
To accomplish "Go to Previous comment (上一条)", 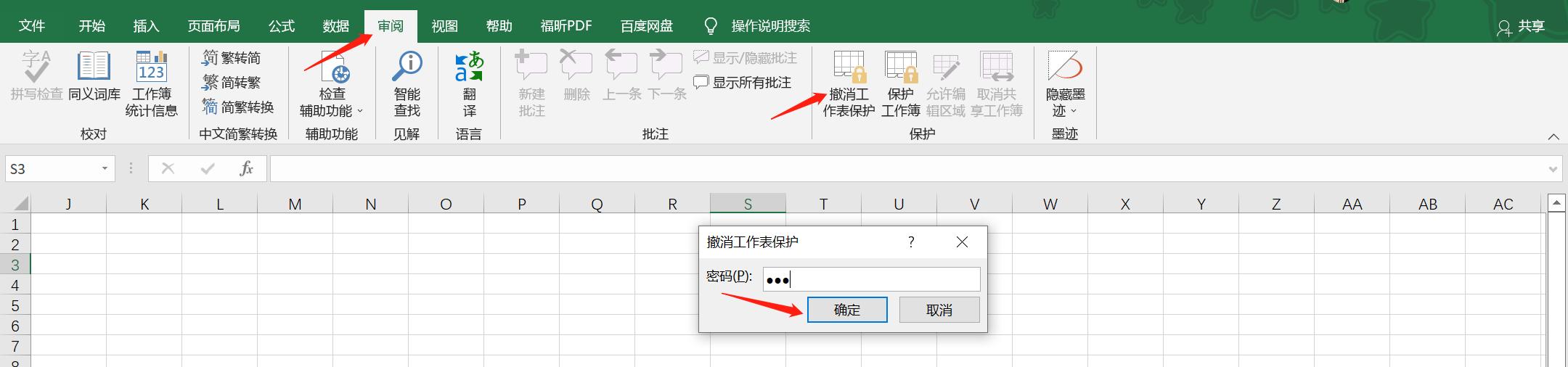I will [621, 75].
